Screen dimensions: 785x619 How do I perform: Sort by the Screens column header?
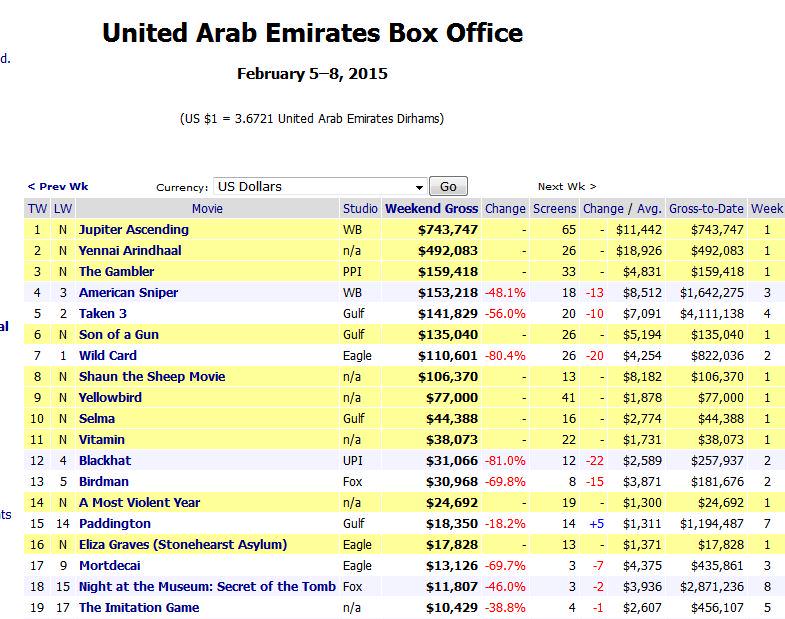554,208
